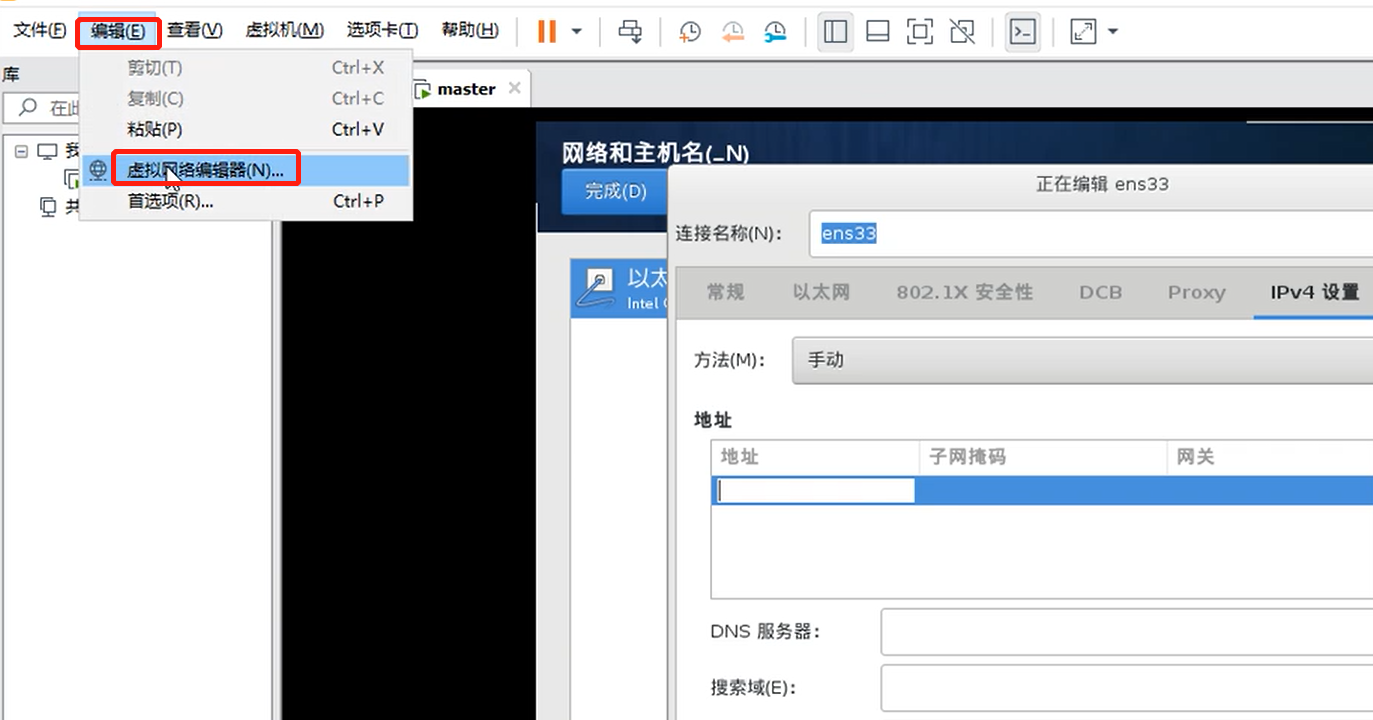Open the dropdown arrow beside pause button
This screenshot has height=720, width=1373.
(x=576, y=31)
